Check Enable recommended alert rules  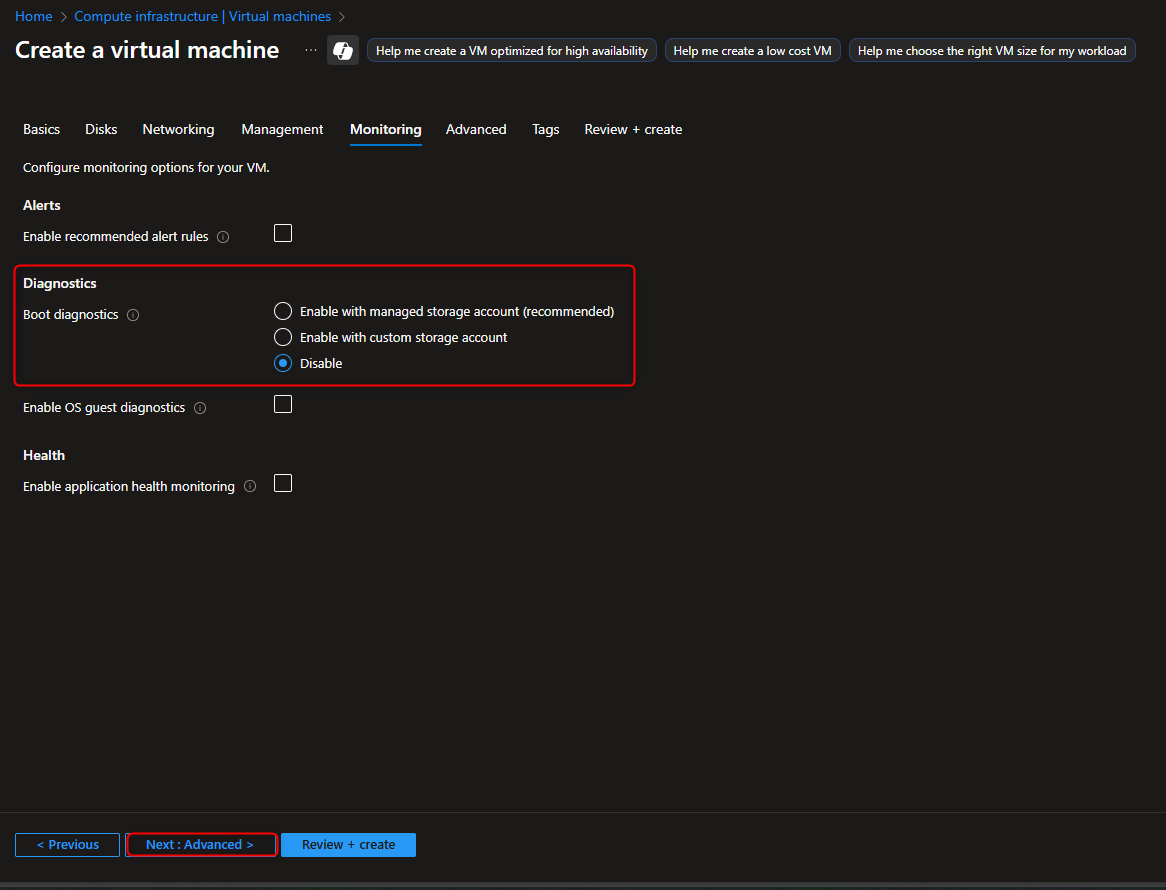tap(283, 232)
